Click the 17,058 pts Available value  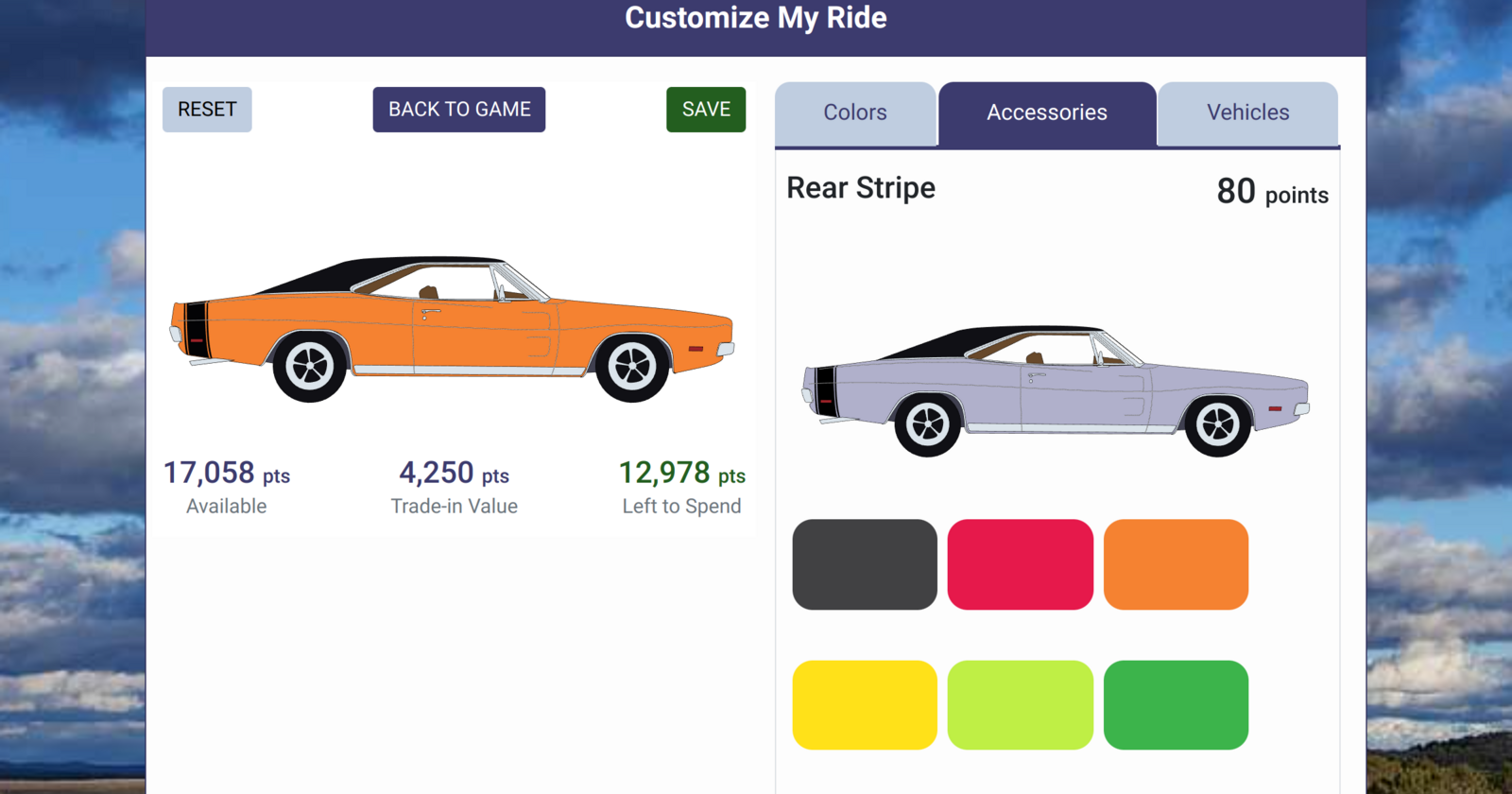(x=227, y=474)
